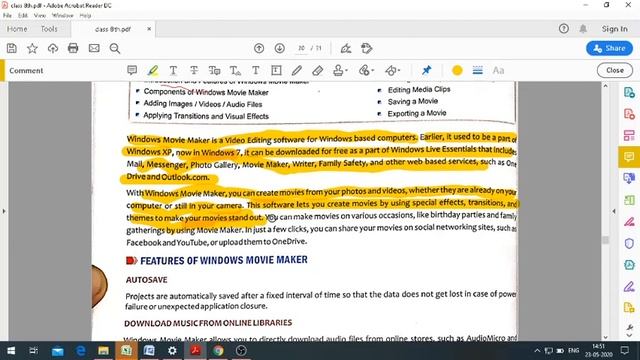Open Create PDF tool in right pane
The height and width of the screenshot is (360, 640).
point(629,114)
